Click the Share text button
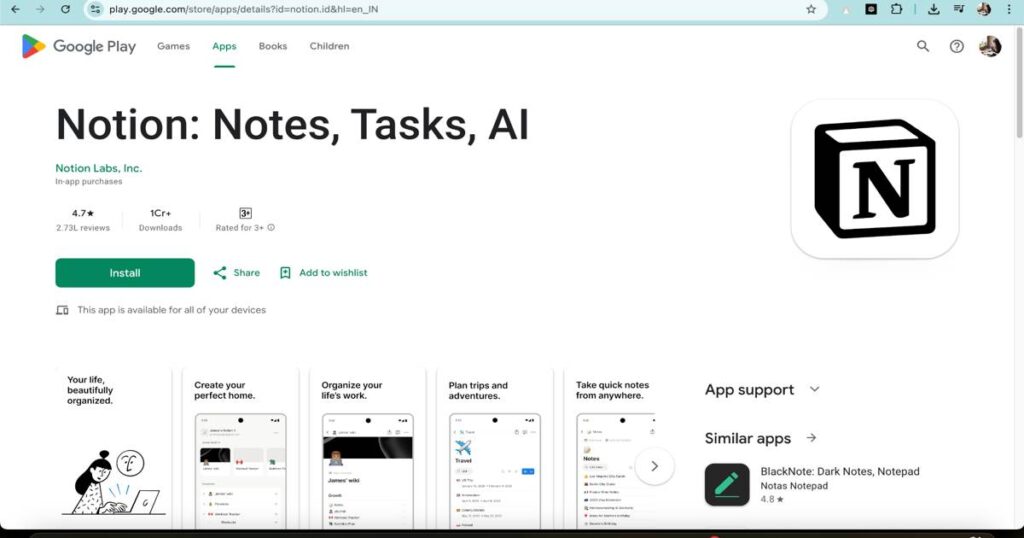This screenshot has height=538, width=1024. coord(247,273)
